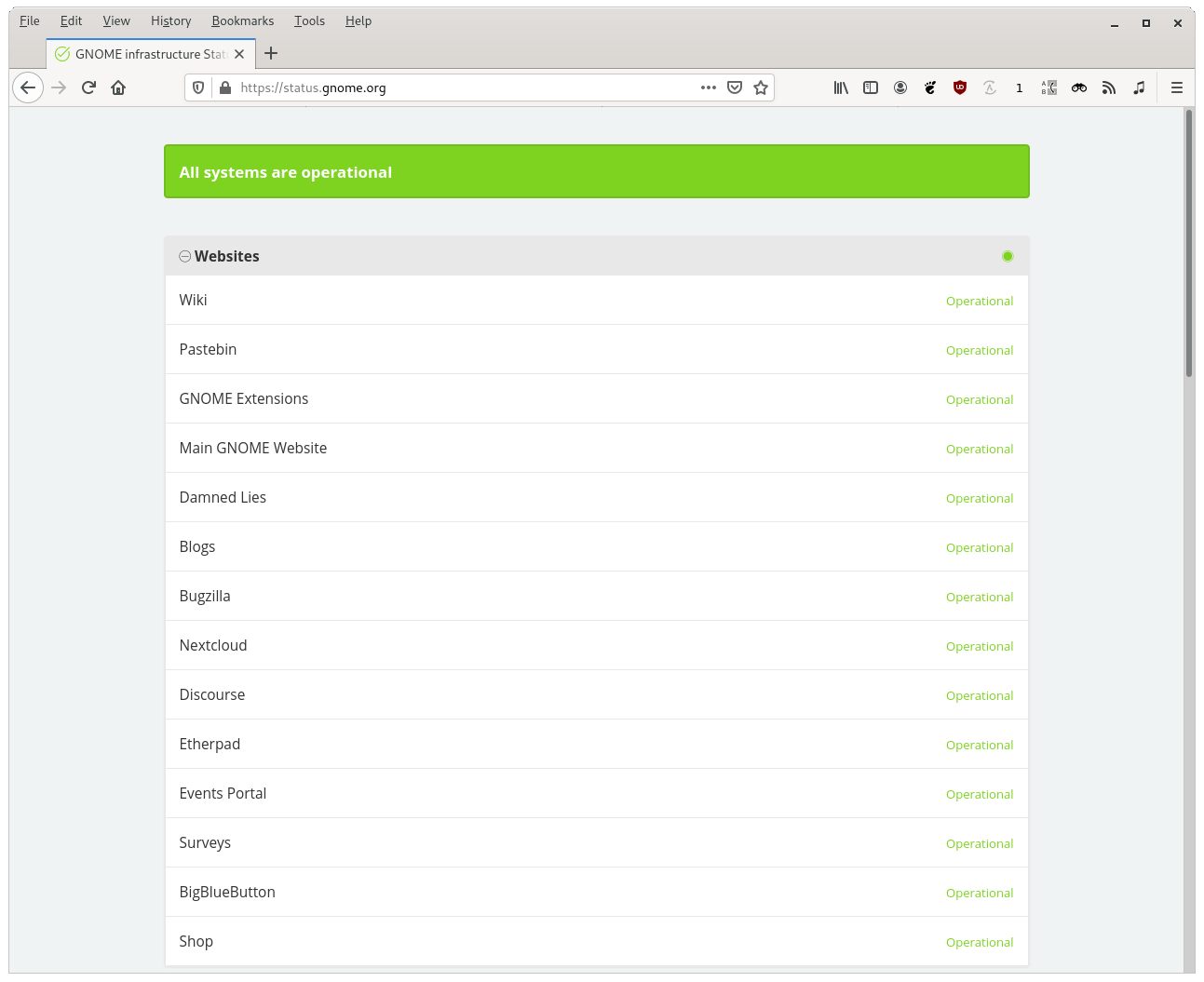Click the green Websites status dot
1204x982 pixels.
pyautogui.click(x=1008, y=256)
